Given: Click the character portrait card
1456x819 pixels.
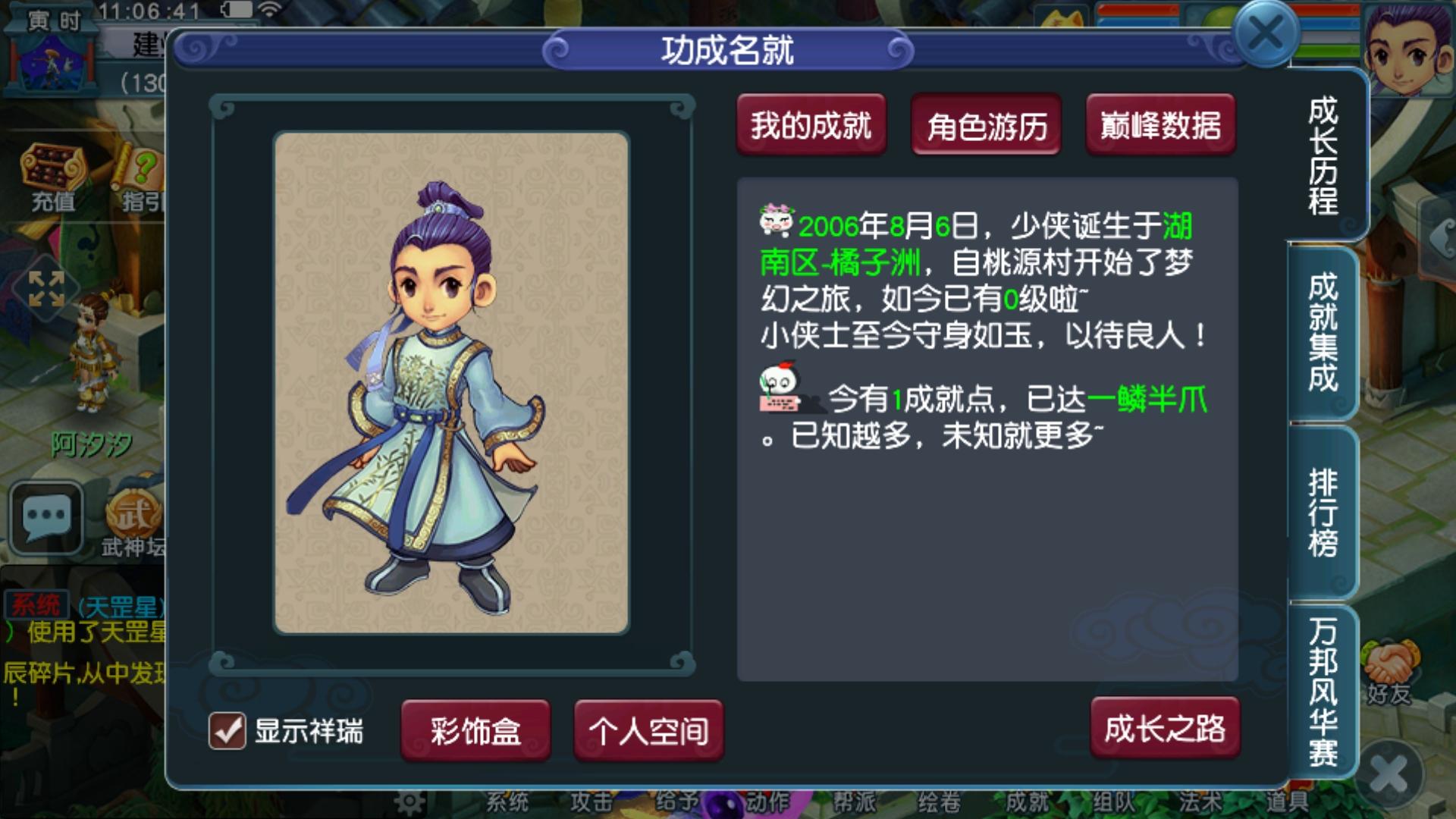Looking at the screenshot, I should point(451,383).
